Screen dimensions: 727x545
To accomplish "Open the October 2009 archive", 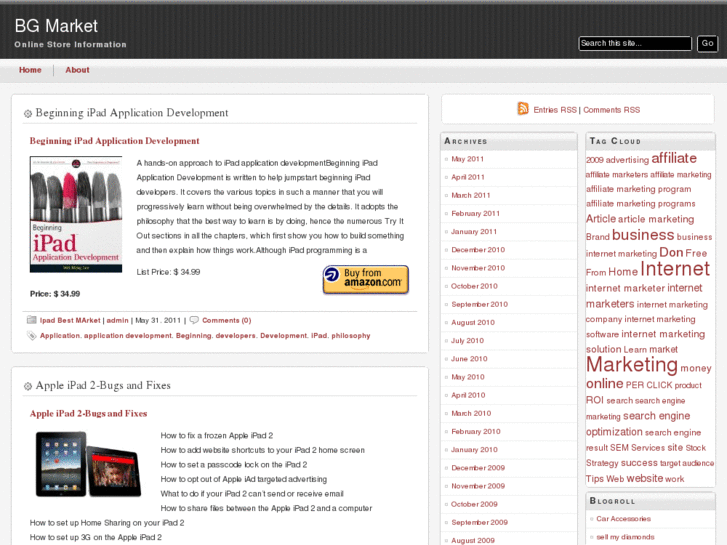I will [x=474, y=504].
